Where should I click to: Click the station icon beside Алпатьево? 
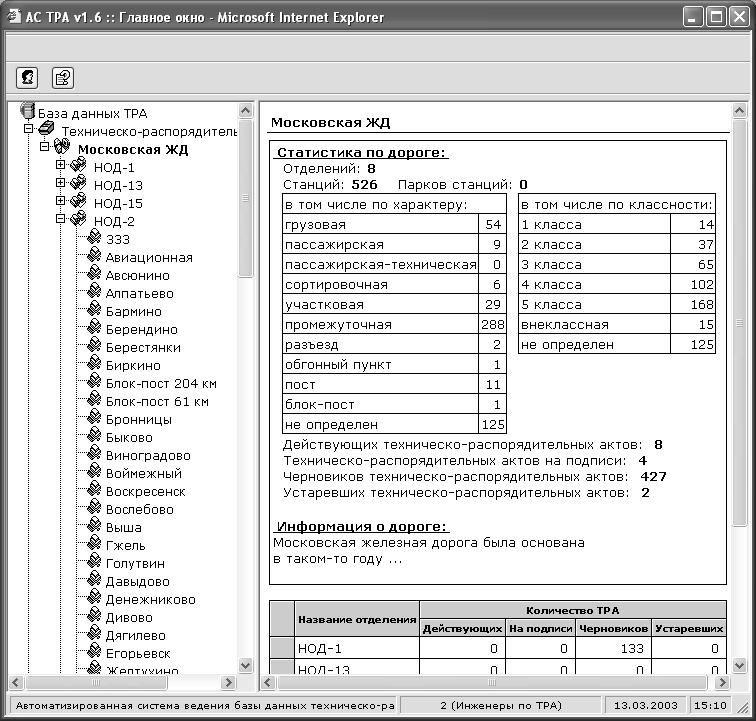click(x=94, y=291)
